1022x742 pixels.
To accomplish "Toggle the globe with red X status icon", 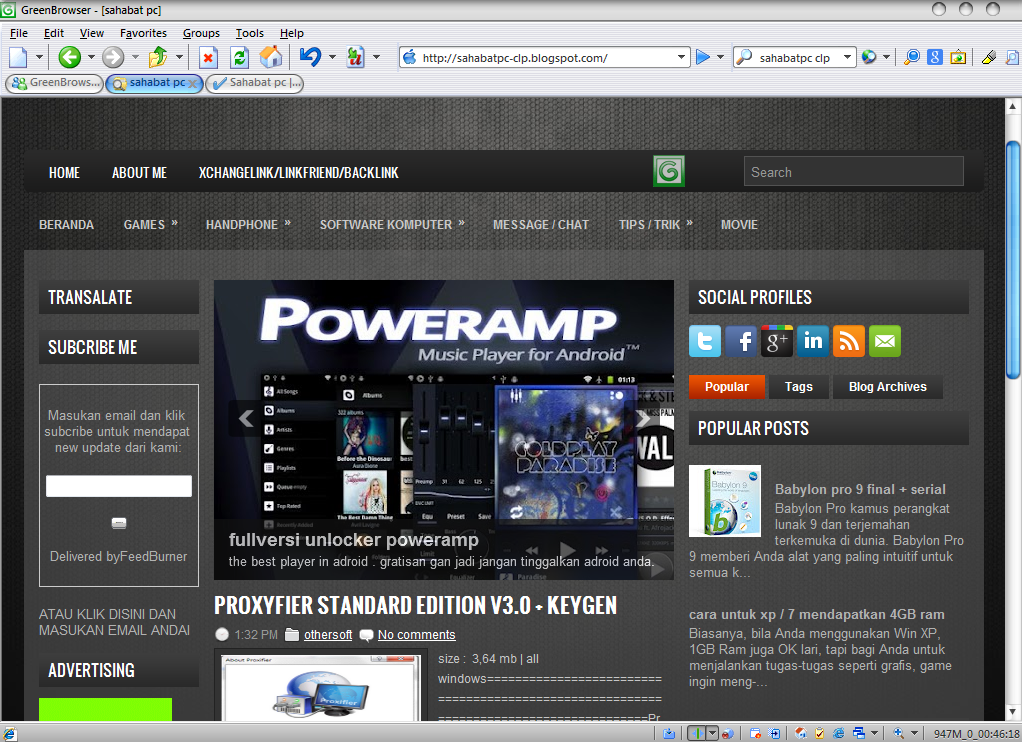I will 728,734.
